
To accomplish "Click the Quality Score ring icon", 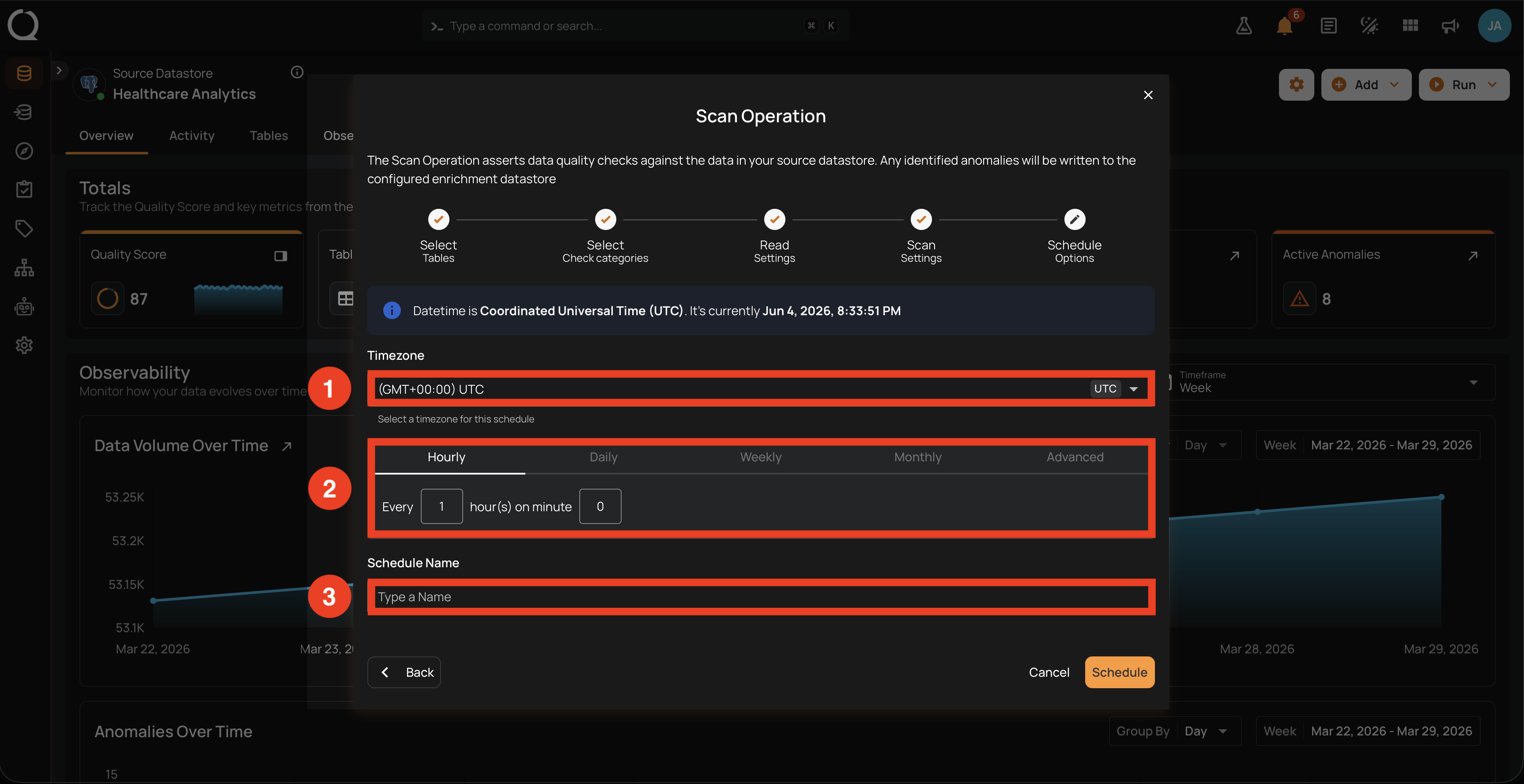I will (x=108, y=299).
